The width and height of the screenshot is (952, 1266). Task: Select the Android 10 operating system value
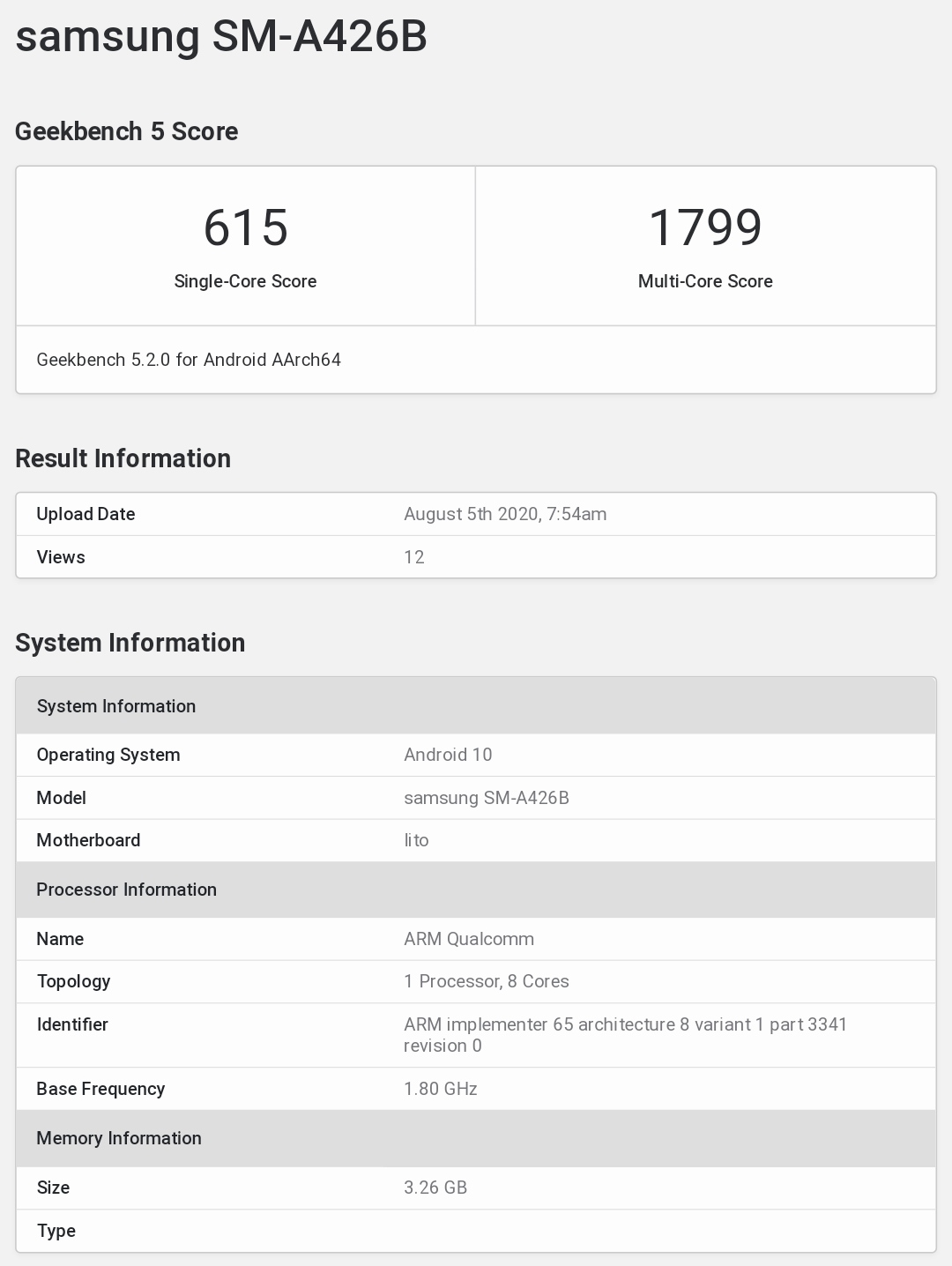tap(448, 755)
